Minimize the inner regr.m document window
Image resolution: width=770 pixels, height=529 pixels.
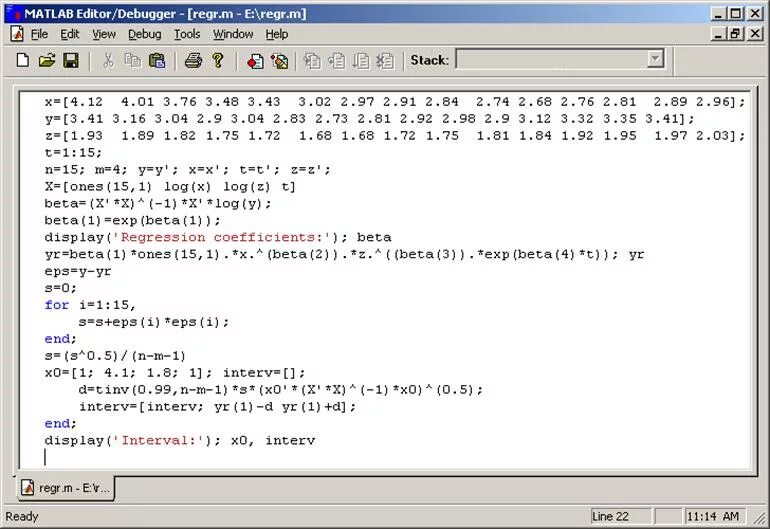tap(719, 34)
